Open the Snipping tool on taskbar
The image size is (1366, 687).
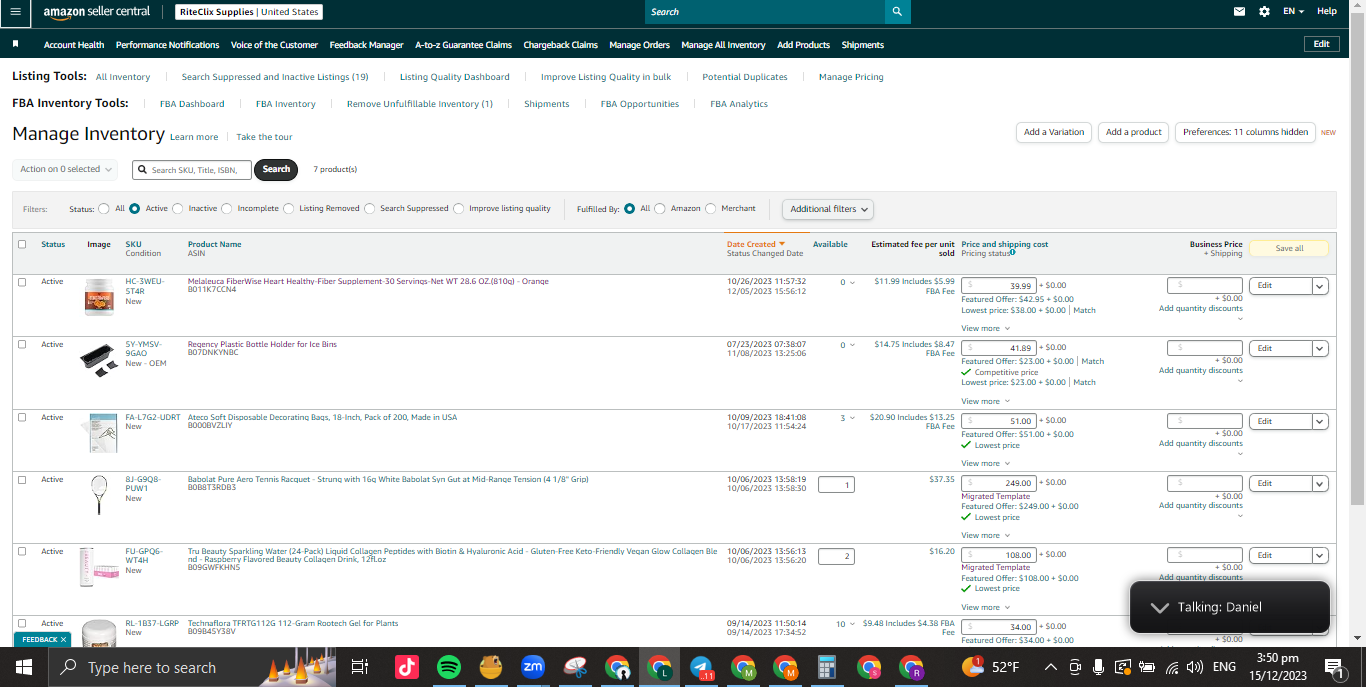[x=575, y=667]
